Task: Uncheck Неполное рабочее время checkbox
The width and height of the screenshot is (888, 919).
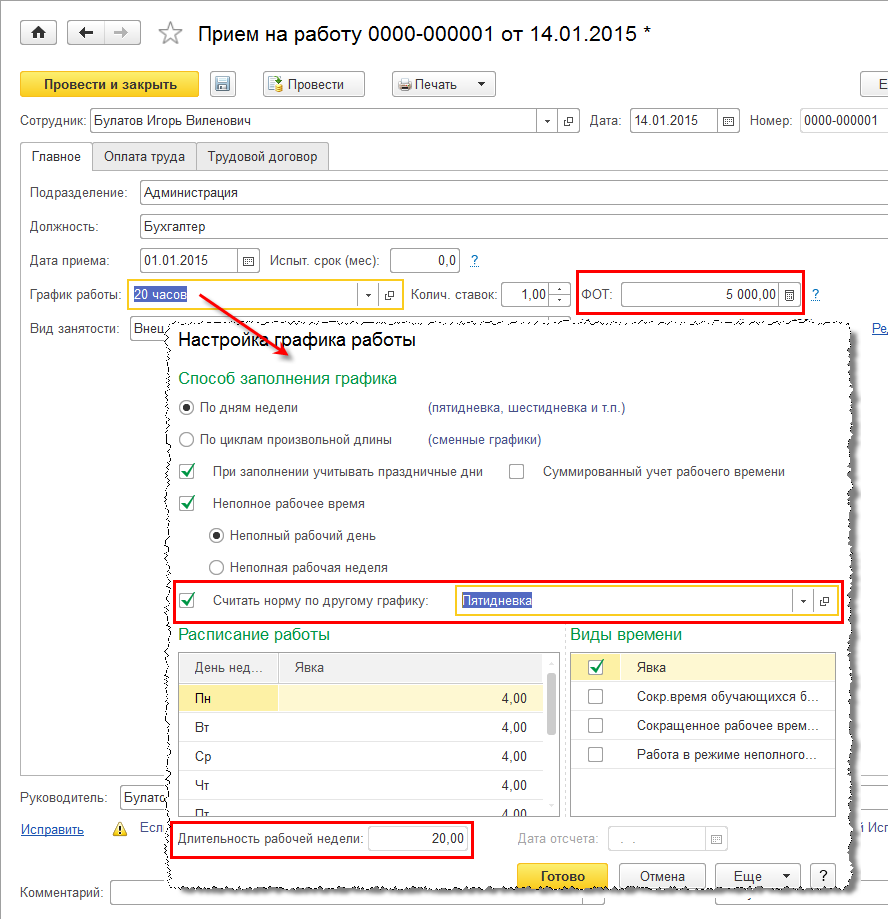Action: 187,504
